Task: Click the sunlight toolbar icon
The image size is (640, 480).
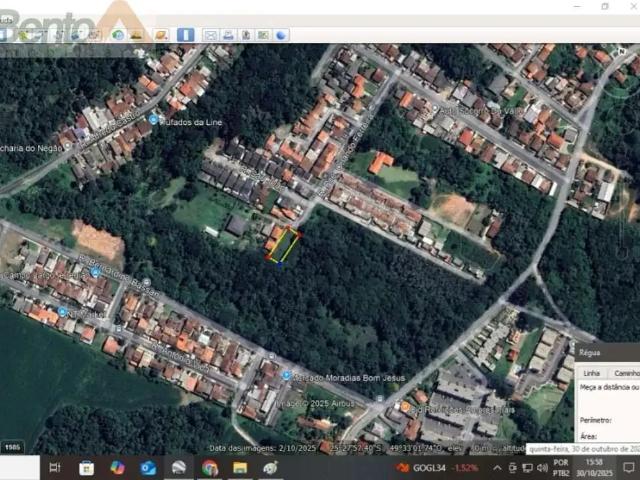Action: pos(136,35)
